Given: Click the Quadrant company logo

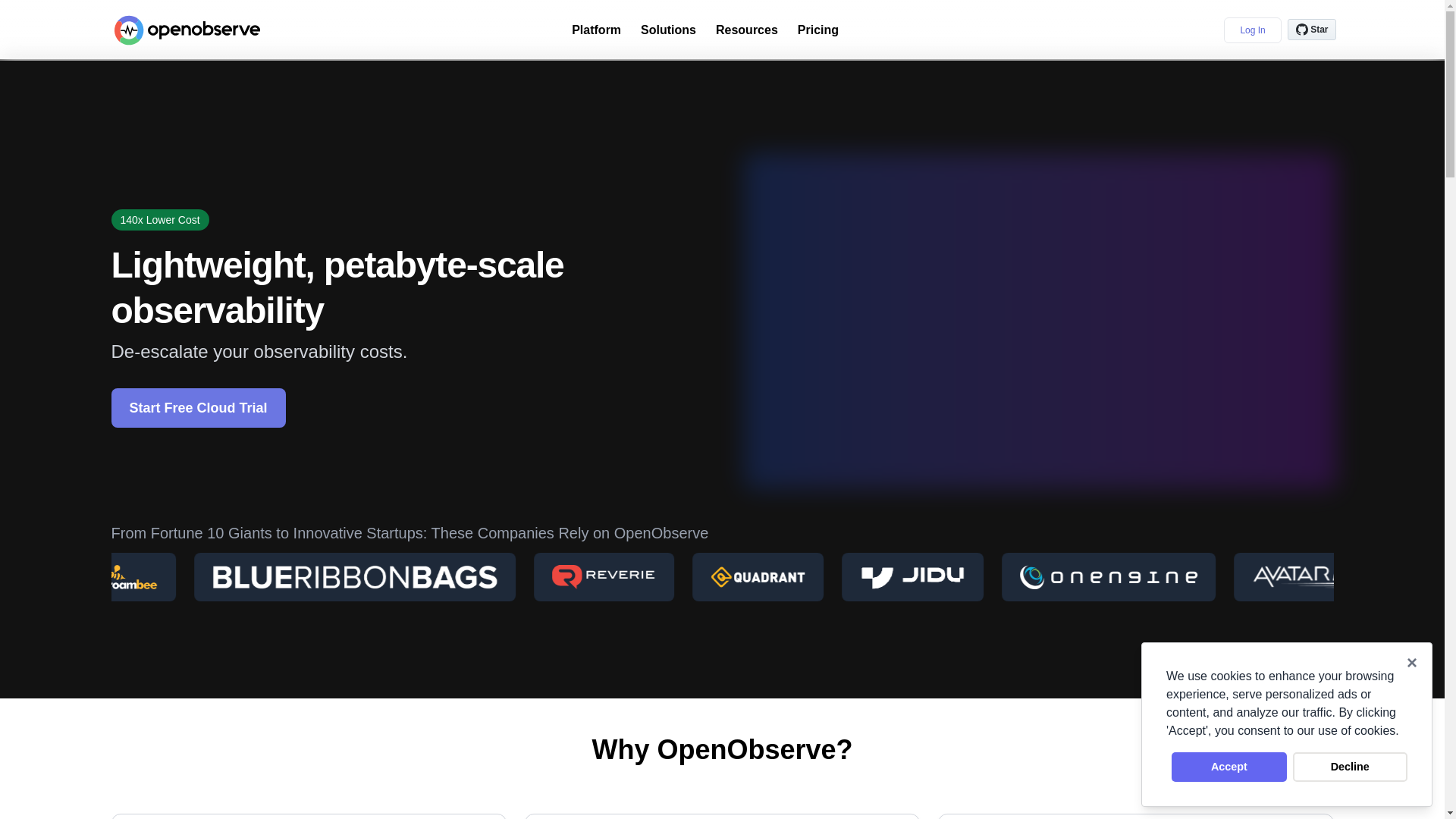Looking at the screenshot, I should click(x=758, y=577).
